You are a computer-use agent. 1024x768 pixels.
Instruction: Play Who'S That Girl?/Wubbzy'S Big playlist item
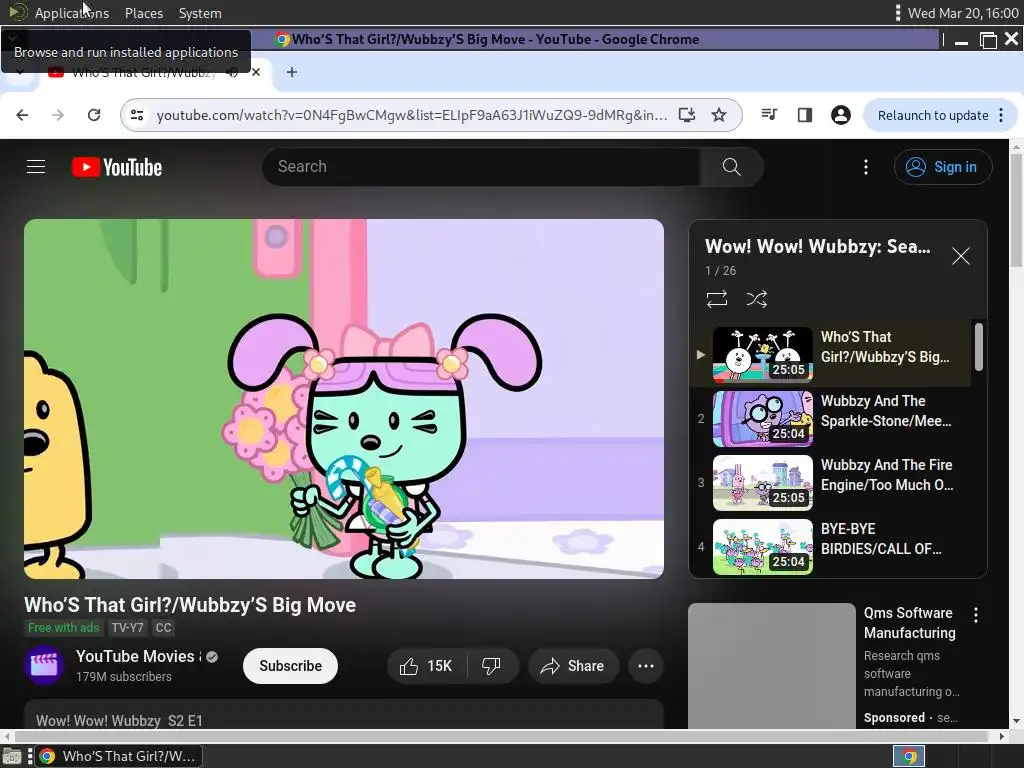click(831, 354)
